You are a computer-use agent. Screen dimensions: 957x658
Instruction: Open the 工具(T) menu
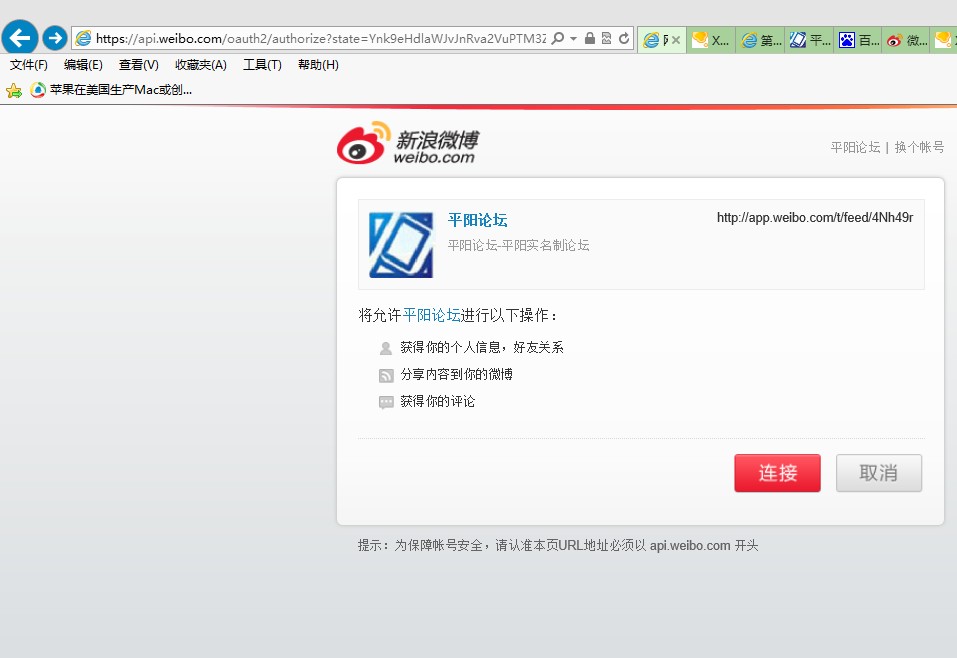tap(262, 65)
